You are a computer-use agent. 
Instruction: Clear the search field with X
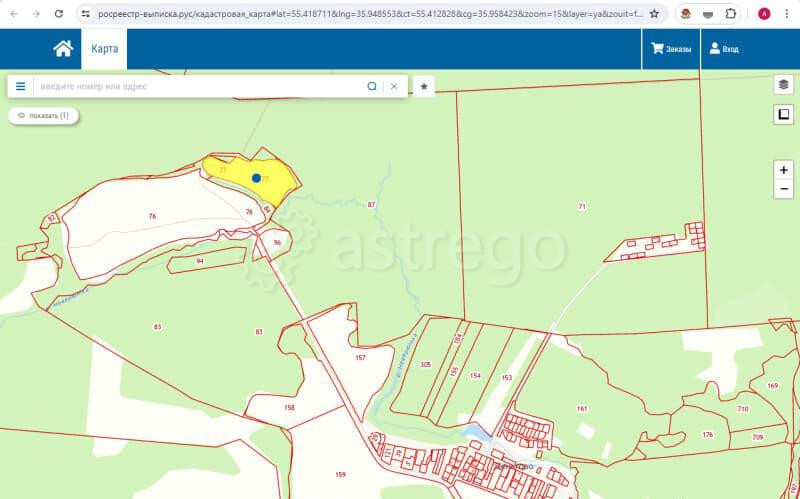394,86
